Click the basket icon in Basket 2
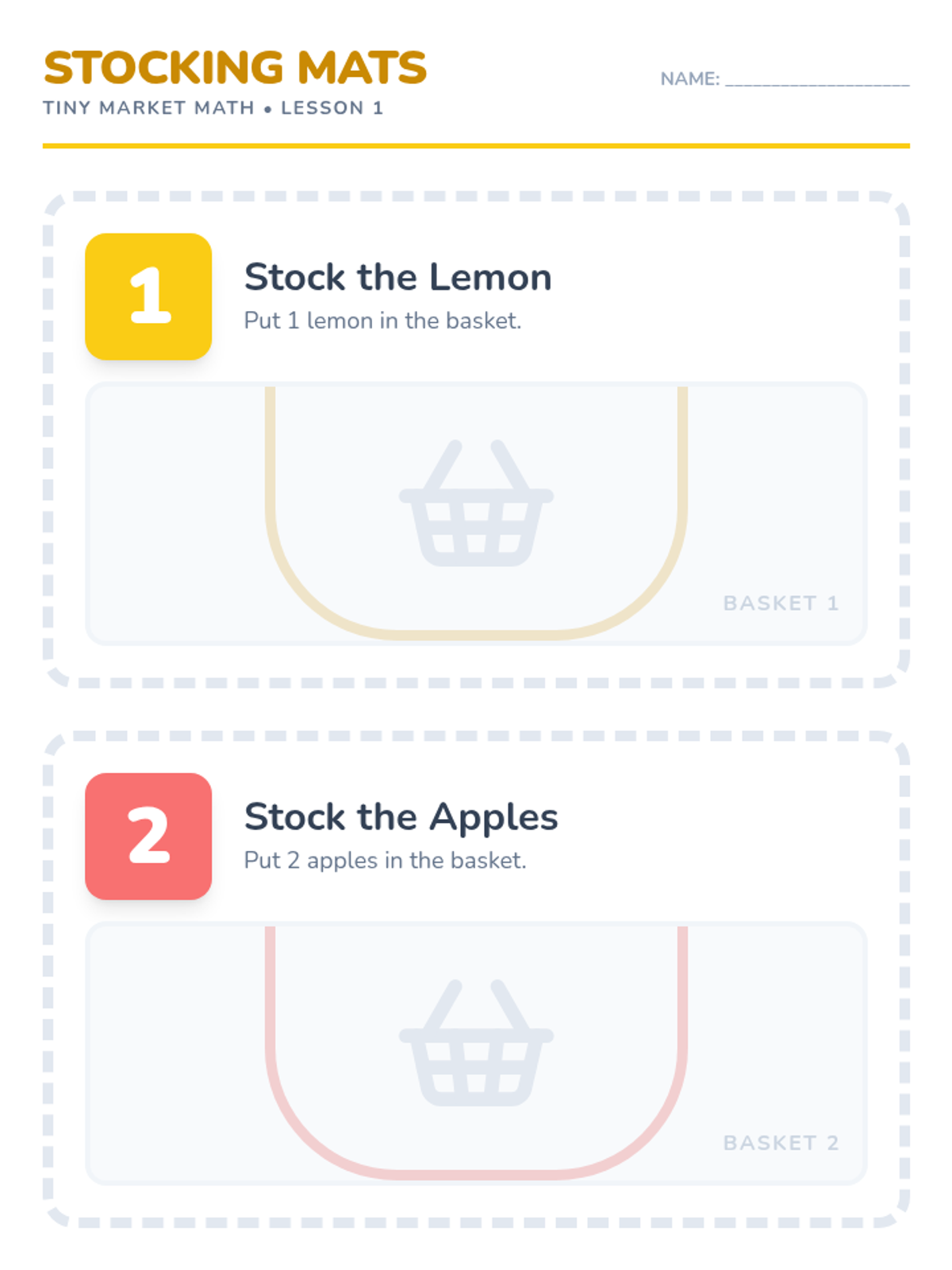Screen dimensions: 952x1270 pyautogui.click(x=476, y=1042)
